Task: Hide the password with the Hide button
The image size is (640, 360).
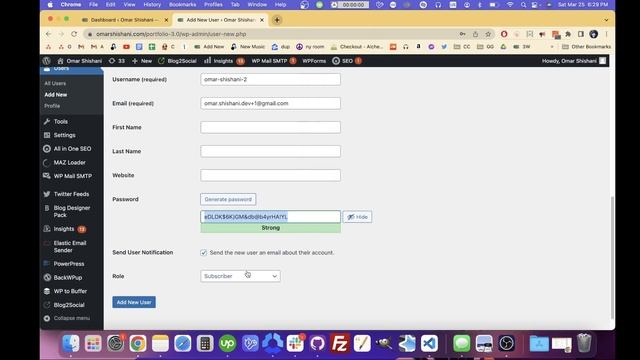Action: [x=357, y=217]
